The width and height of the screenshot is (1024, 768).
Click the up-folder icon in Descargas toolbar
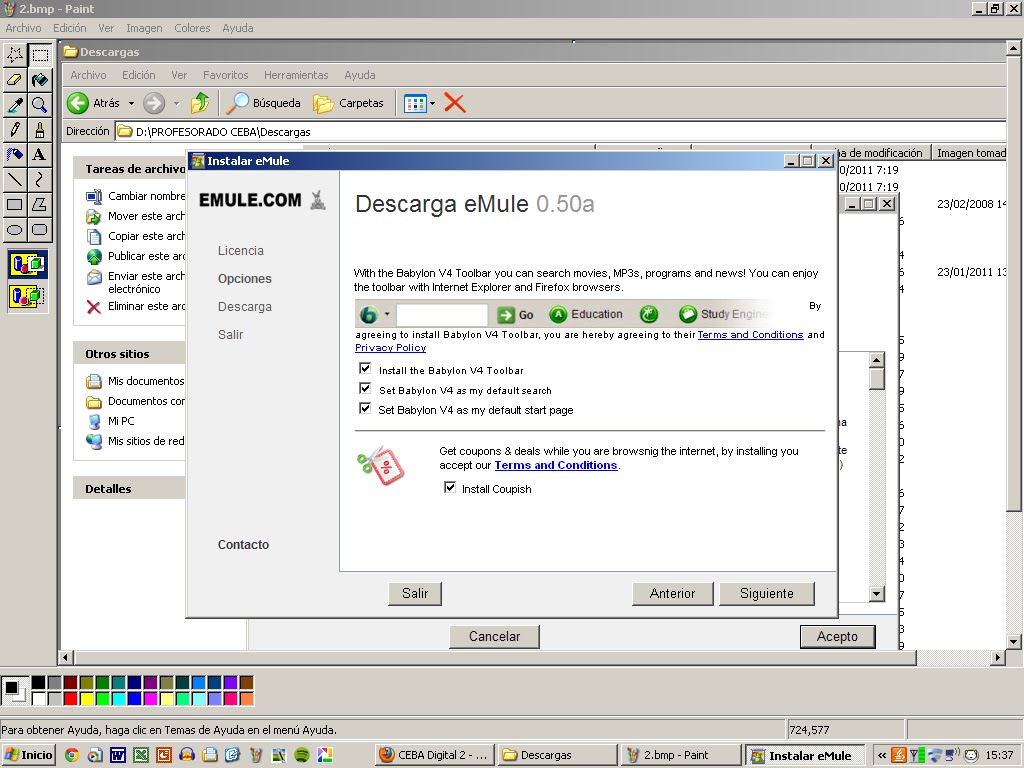(x=200, y=103)
